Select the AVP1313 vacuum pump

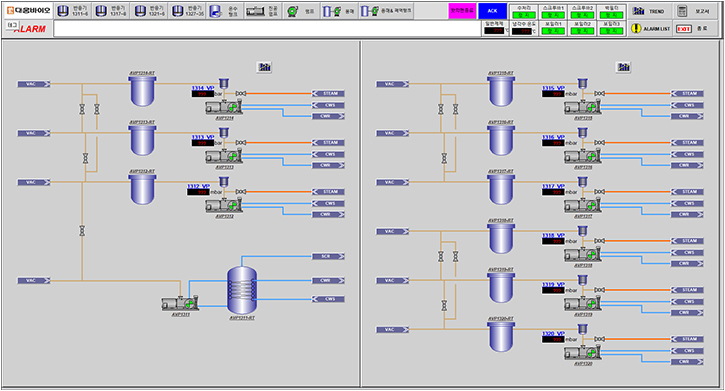pyautogui.click(x=224, y=157)
